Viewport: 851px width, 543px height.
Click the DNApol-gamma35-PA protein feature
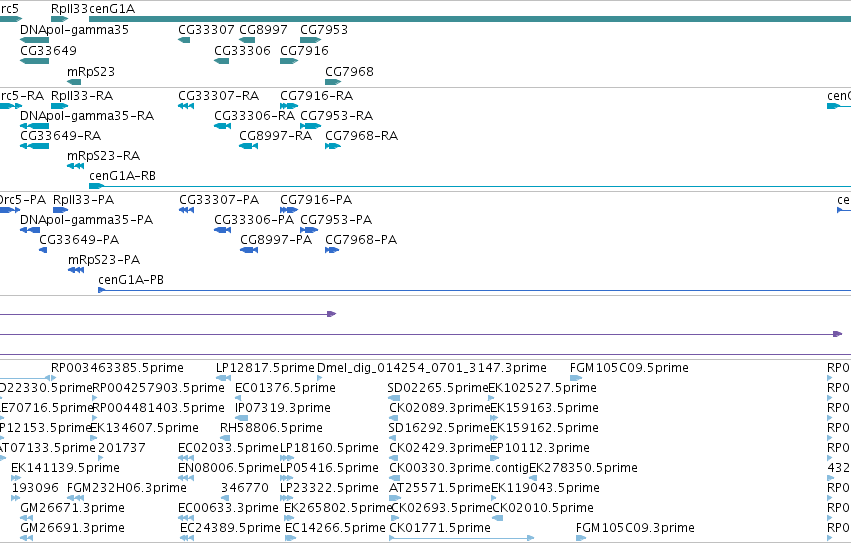[30, 230]
